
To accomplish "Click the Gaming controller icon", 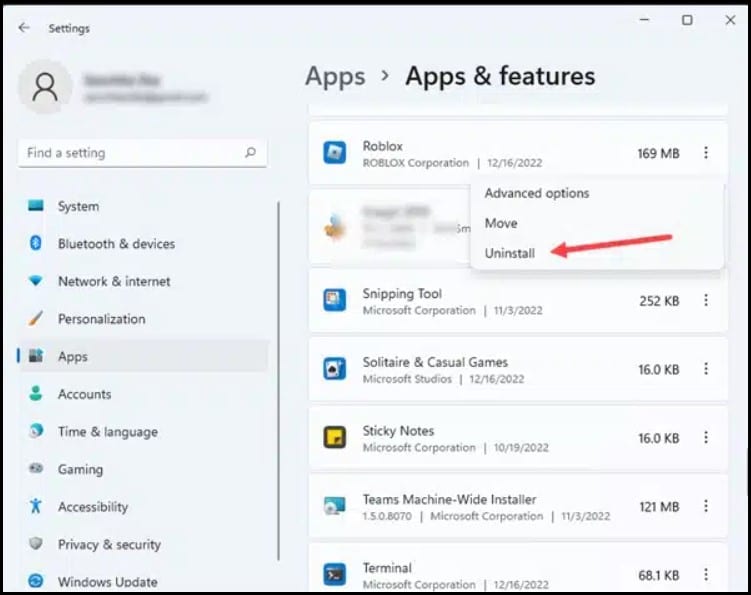I will pos(35,468).
